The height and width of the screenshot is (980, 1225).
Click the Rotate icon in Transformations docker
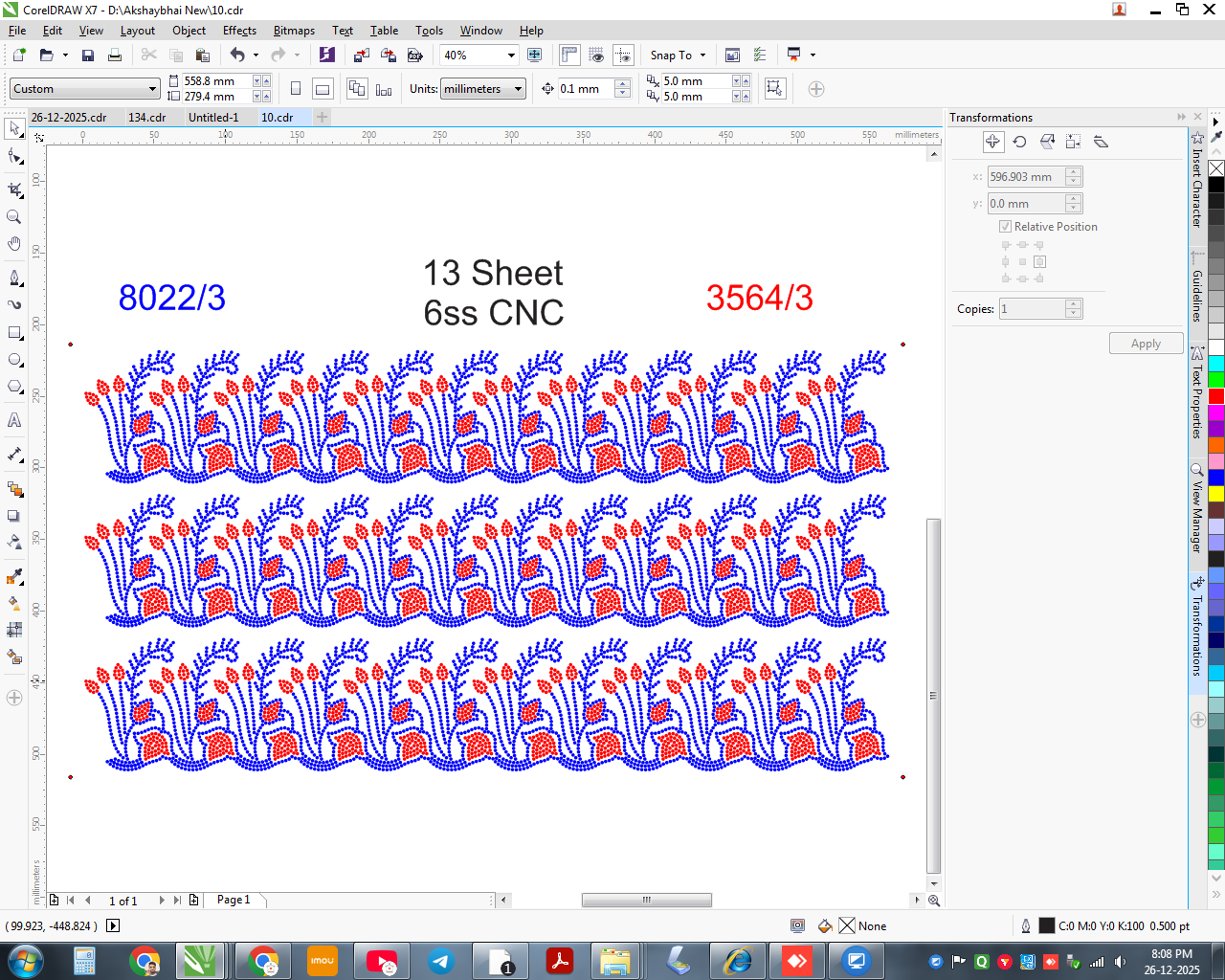[x=1020, y=142]
